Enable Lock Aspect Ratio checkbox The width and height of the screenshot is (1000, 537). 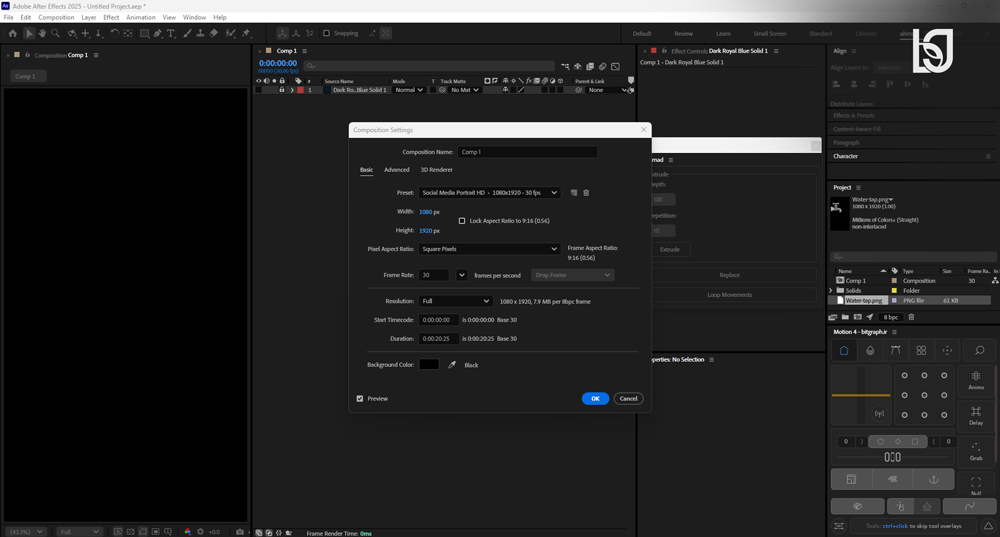click(x=462, y=221)
